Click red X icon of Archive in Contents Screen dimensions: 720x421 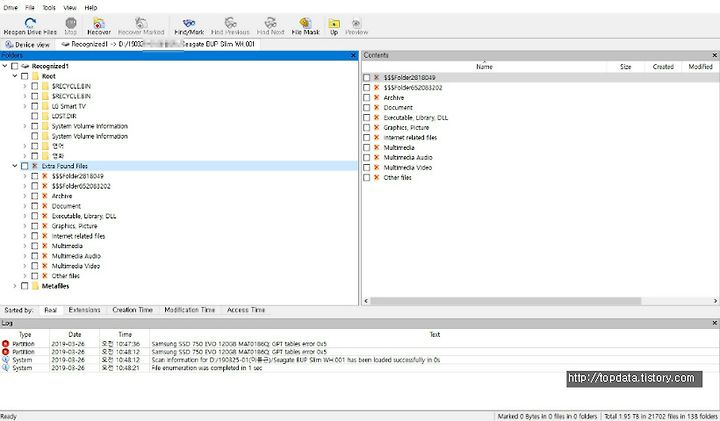pos(377,97)
